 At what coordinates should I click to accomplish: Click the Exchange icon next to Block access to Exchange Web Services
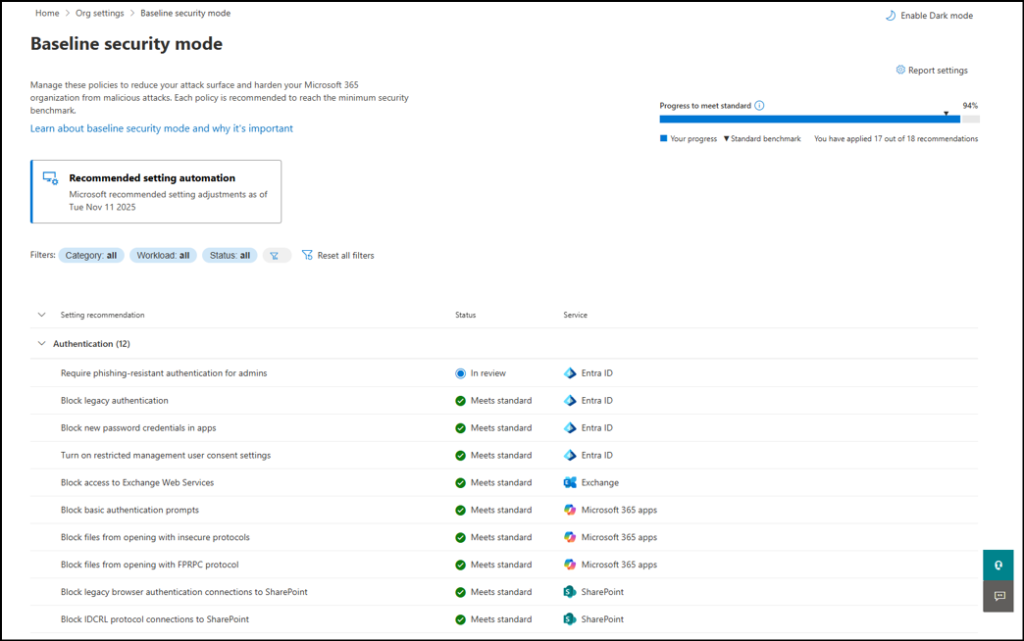pos(570,482)
